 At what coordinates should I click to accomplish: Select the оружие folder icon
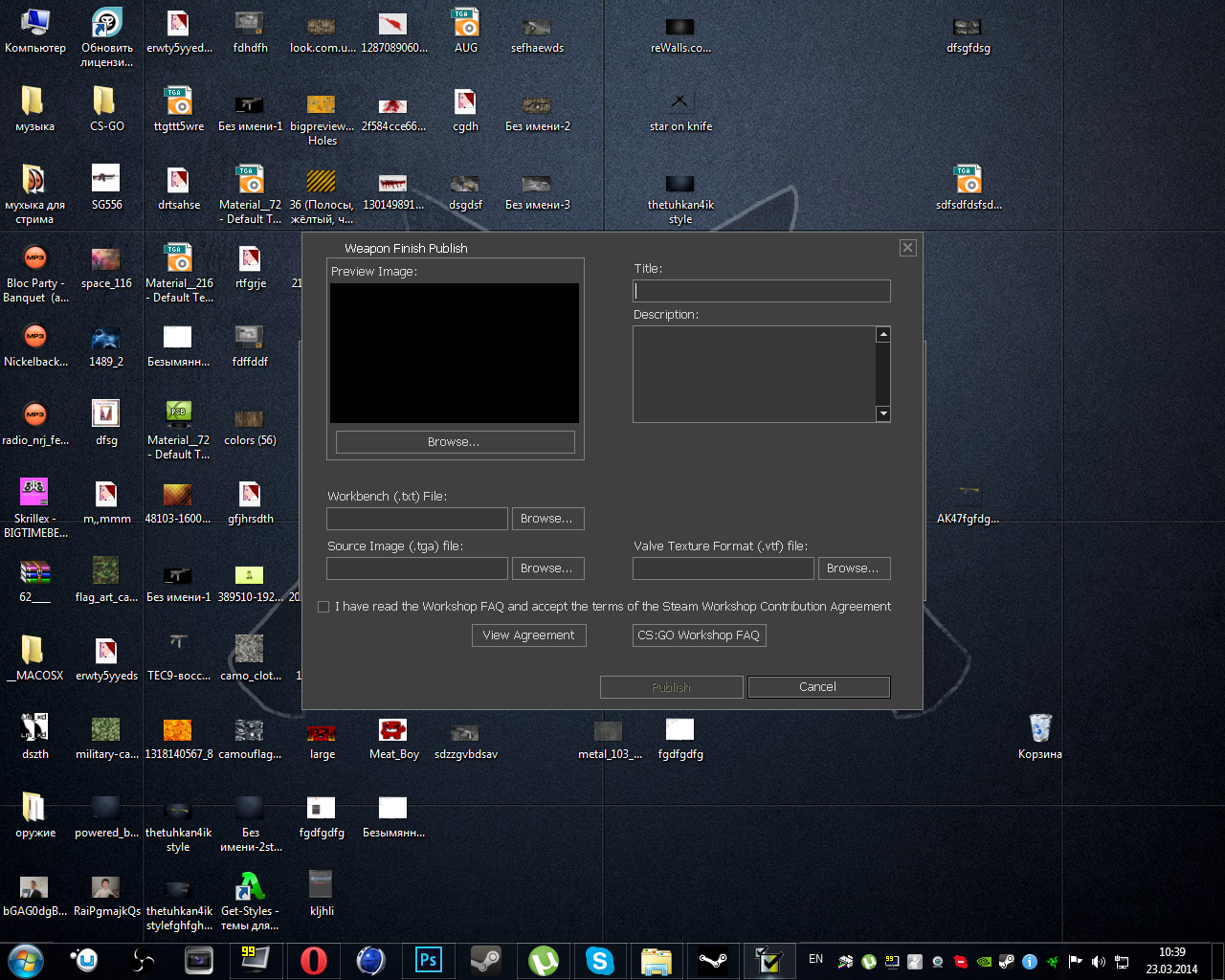35,815
